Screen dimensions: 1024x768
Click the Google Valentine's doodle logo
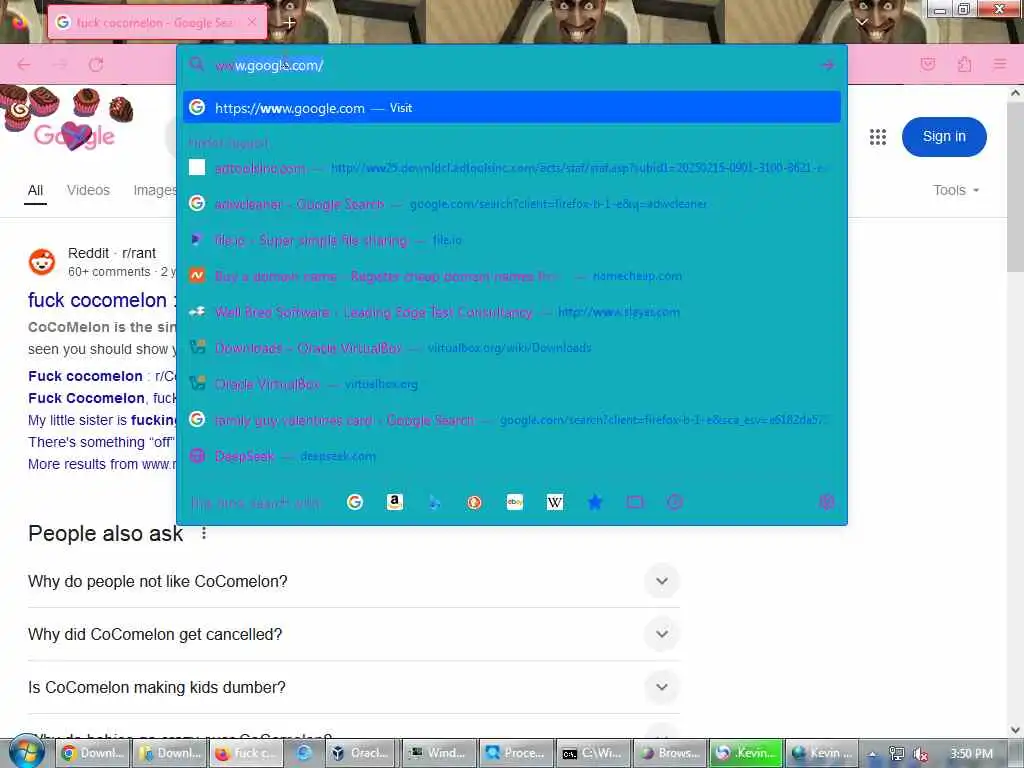(x=74, y=135)
